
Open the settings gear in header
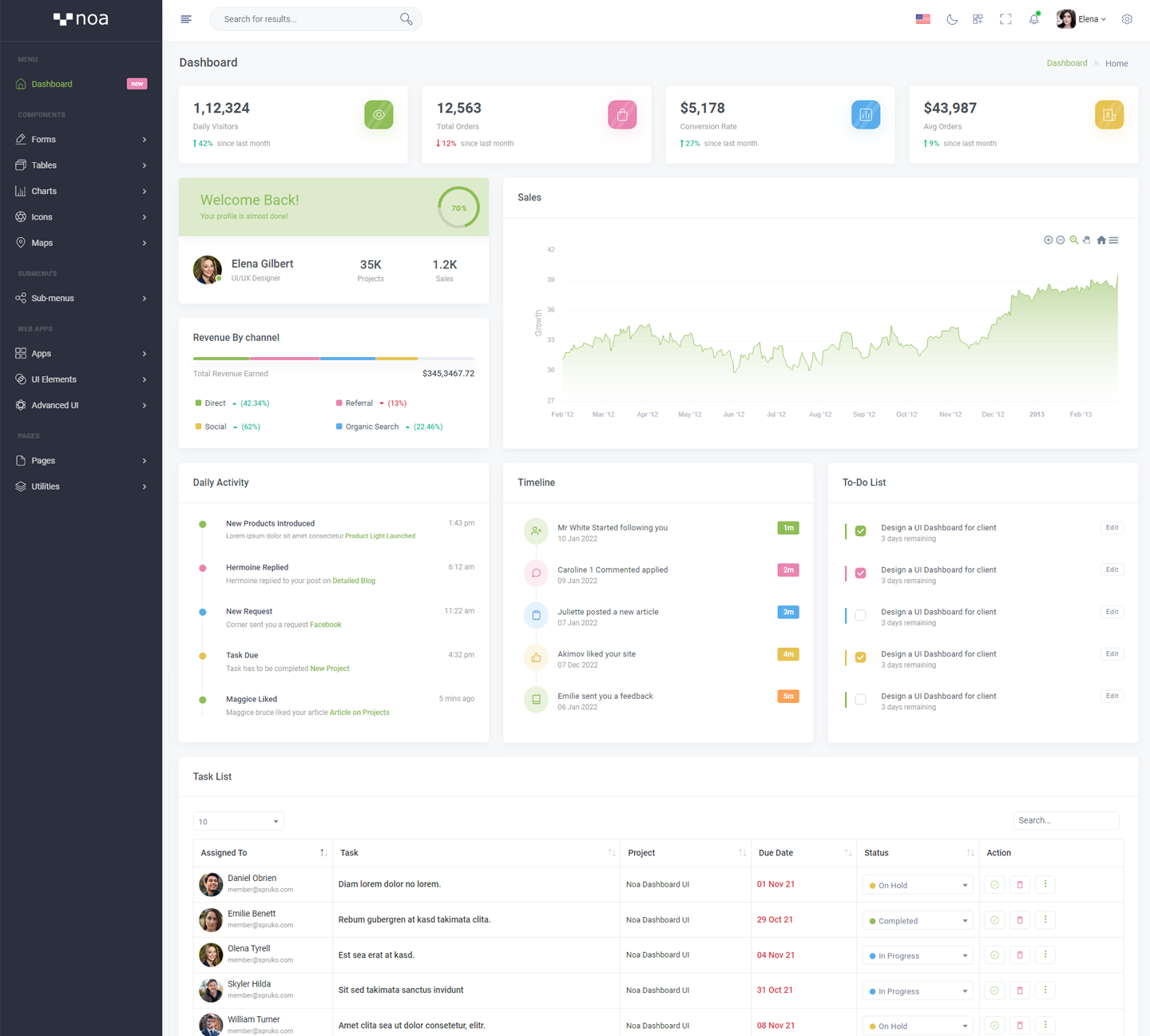pos(1127,19)
